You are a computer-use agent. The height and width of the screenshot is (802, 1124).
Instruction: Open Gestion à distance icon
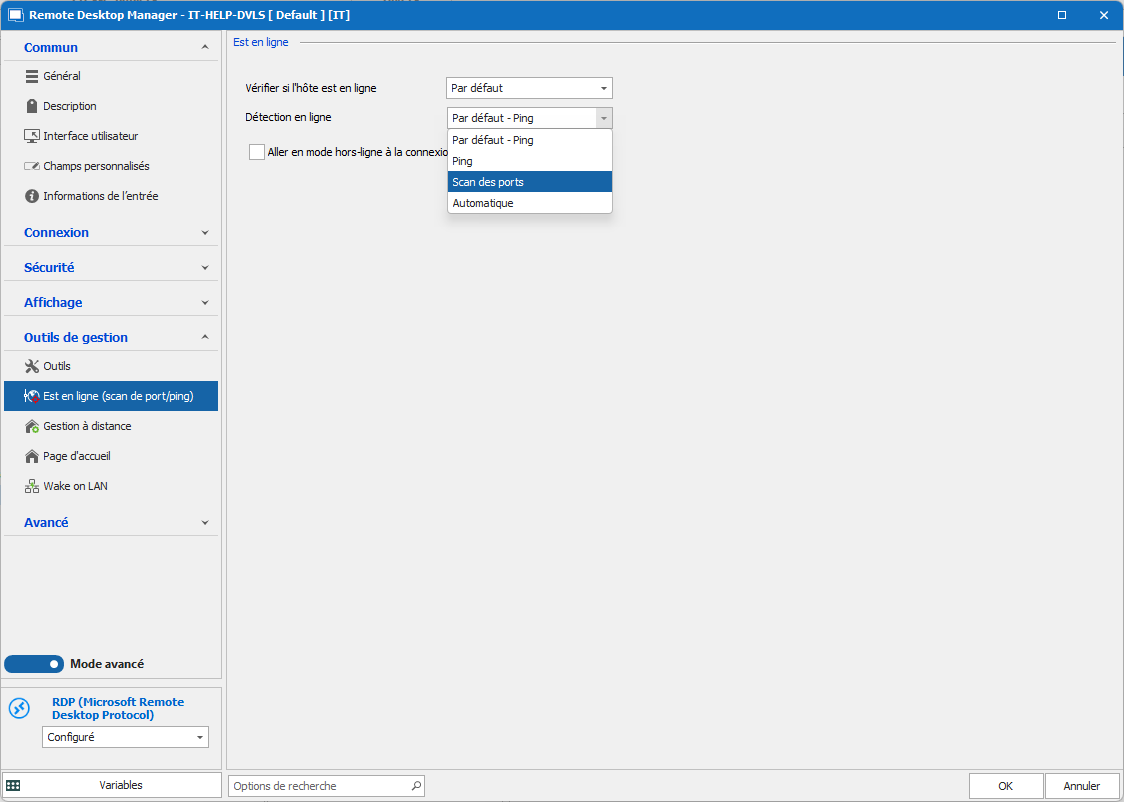click(x=32, y=426)
